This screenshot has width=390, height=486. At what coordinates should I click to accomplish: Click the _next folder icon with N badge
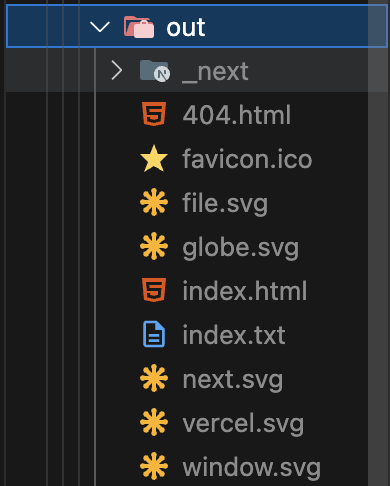[155, 71]
